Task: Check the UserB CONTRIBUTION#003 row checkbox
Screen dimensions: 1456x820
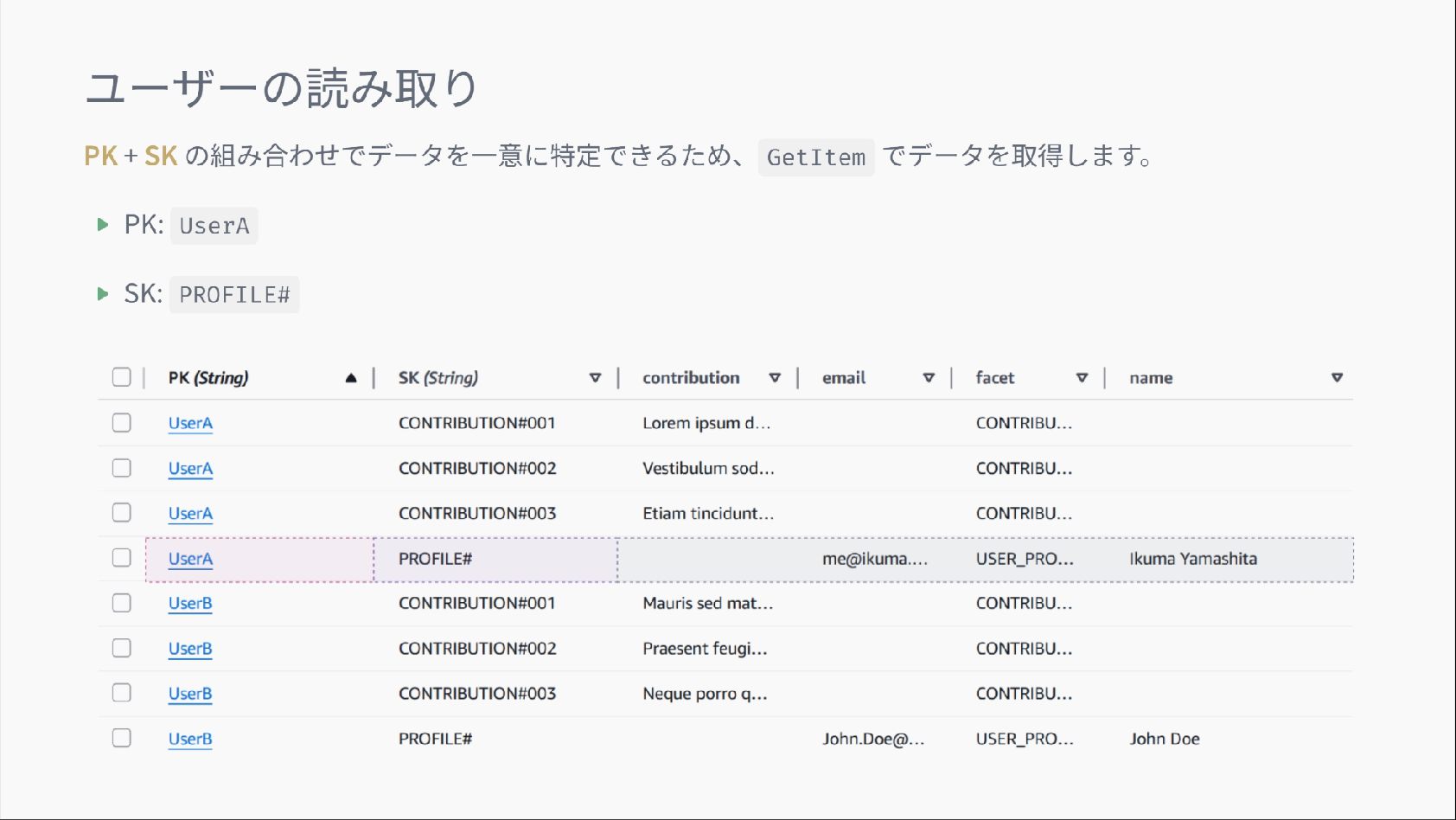Action: tap(122, 693)
